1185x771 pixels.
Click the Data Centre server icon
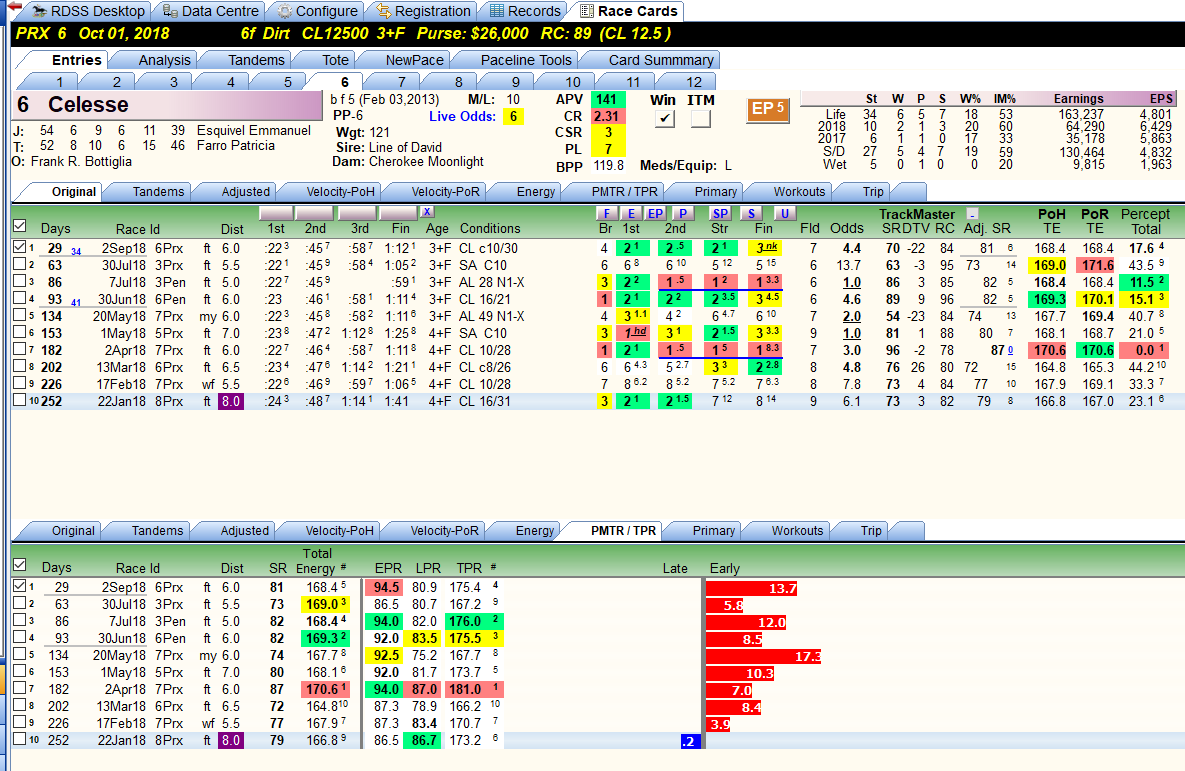click(171, 11)
